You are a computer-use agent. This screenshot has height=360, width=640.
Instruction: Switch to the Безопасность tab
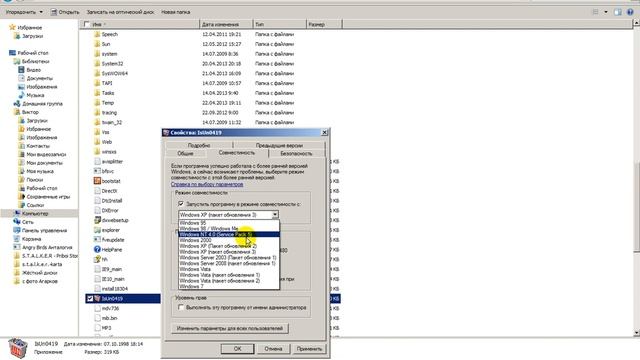pos(296,153)
